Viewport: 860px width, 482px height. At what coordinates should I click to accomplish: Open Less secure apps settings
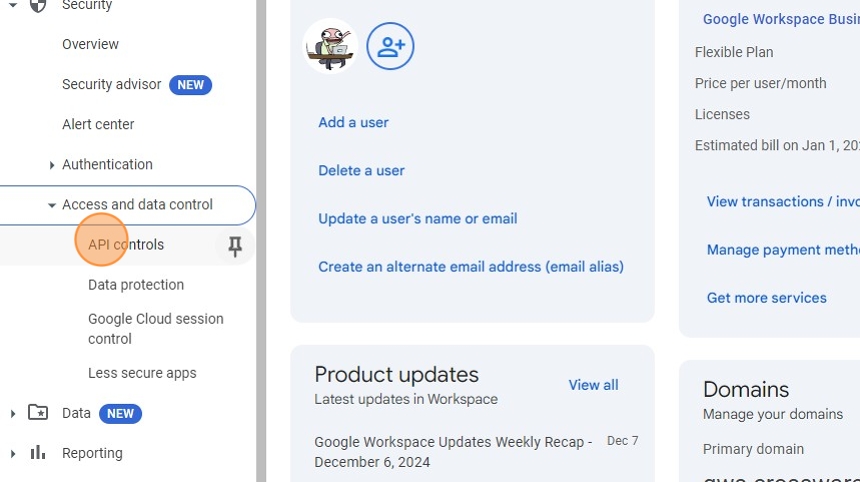142,373
